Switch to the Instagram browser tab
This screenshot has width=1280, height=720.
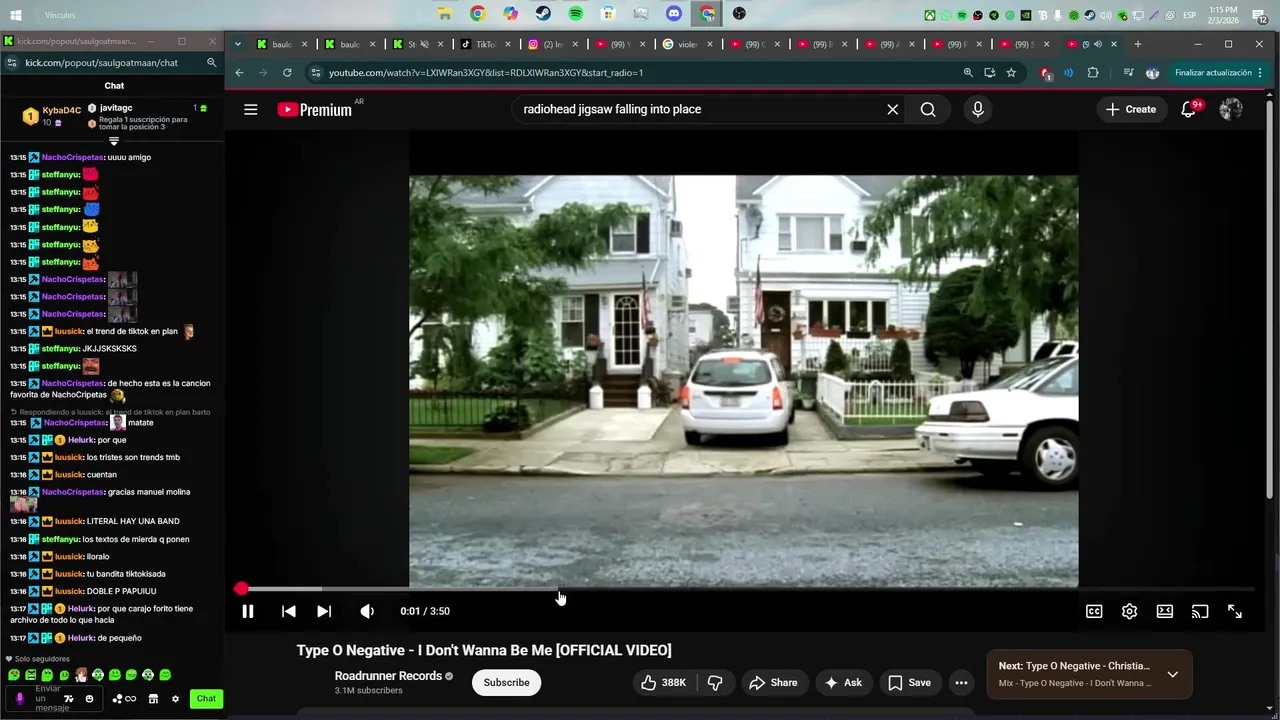(553, 44)
